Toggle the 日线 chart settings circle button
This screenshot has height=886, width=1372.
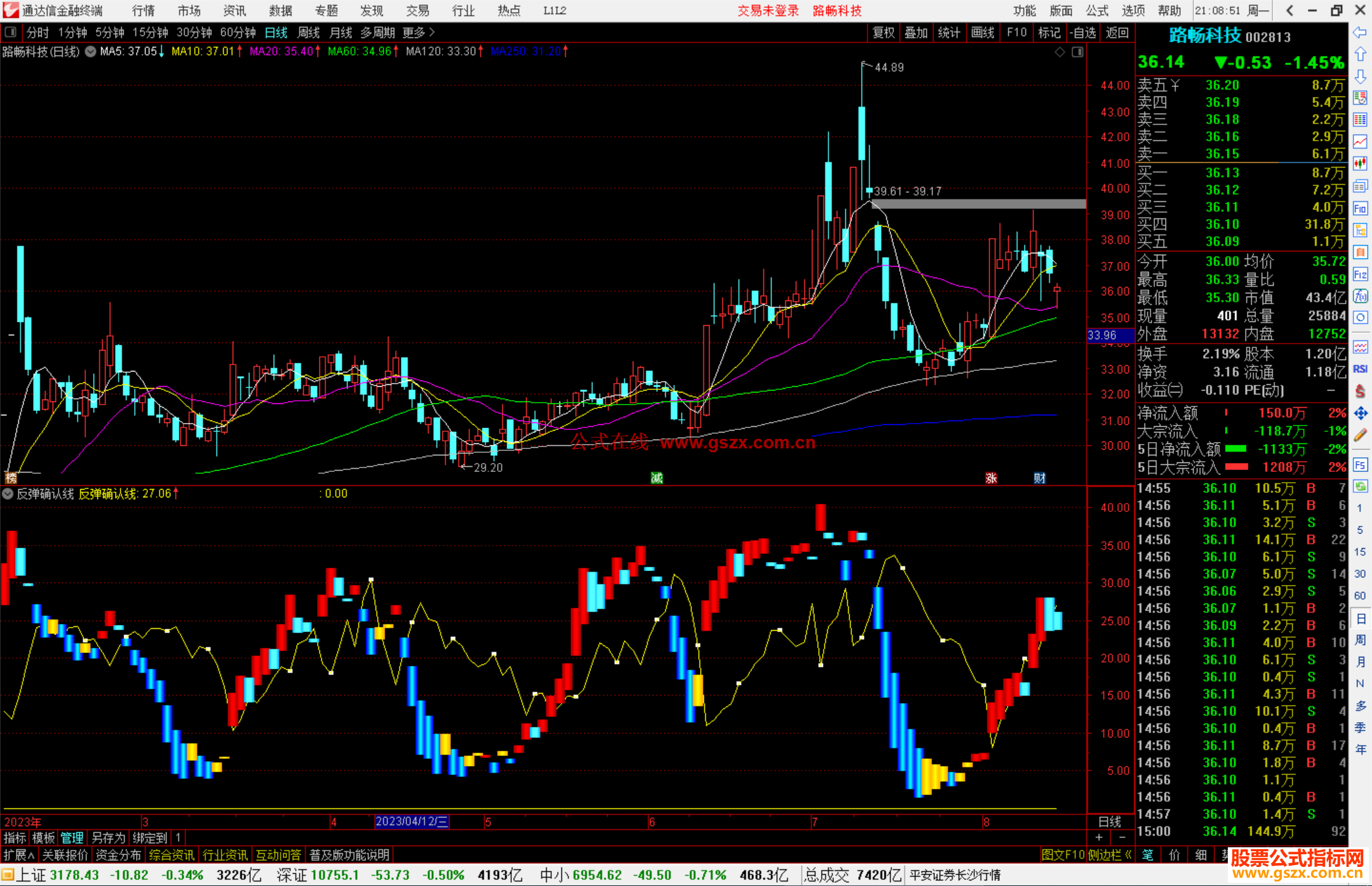tap(91, 51)
